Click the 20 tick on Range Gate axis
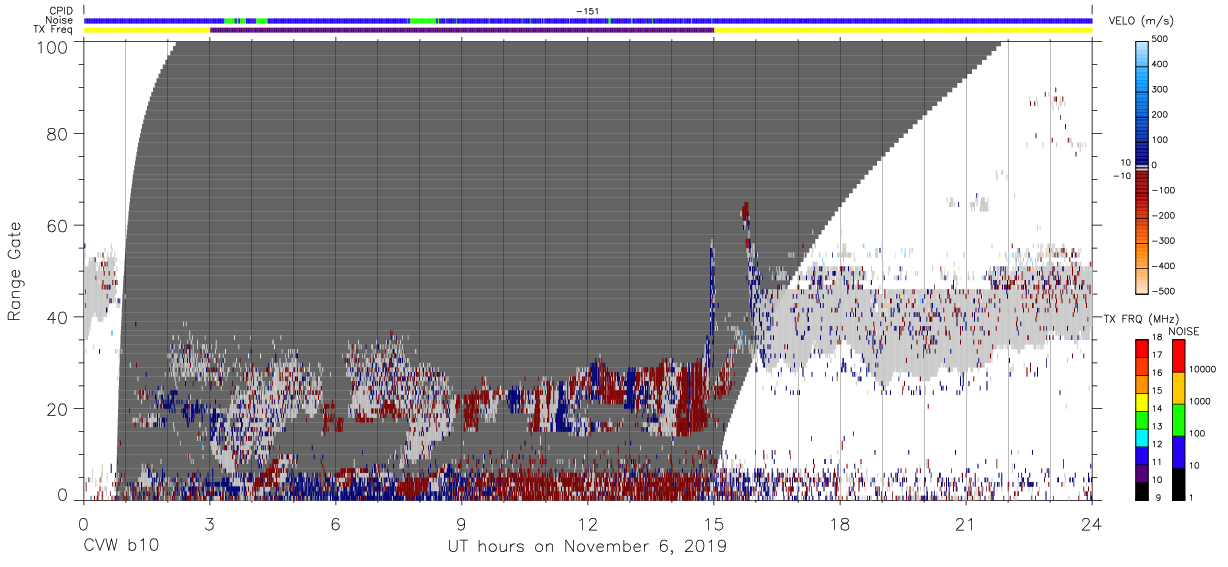 pyautogui.click(x=57, y=410)
